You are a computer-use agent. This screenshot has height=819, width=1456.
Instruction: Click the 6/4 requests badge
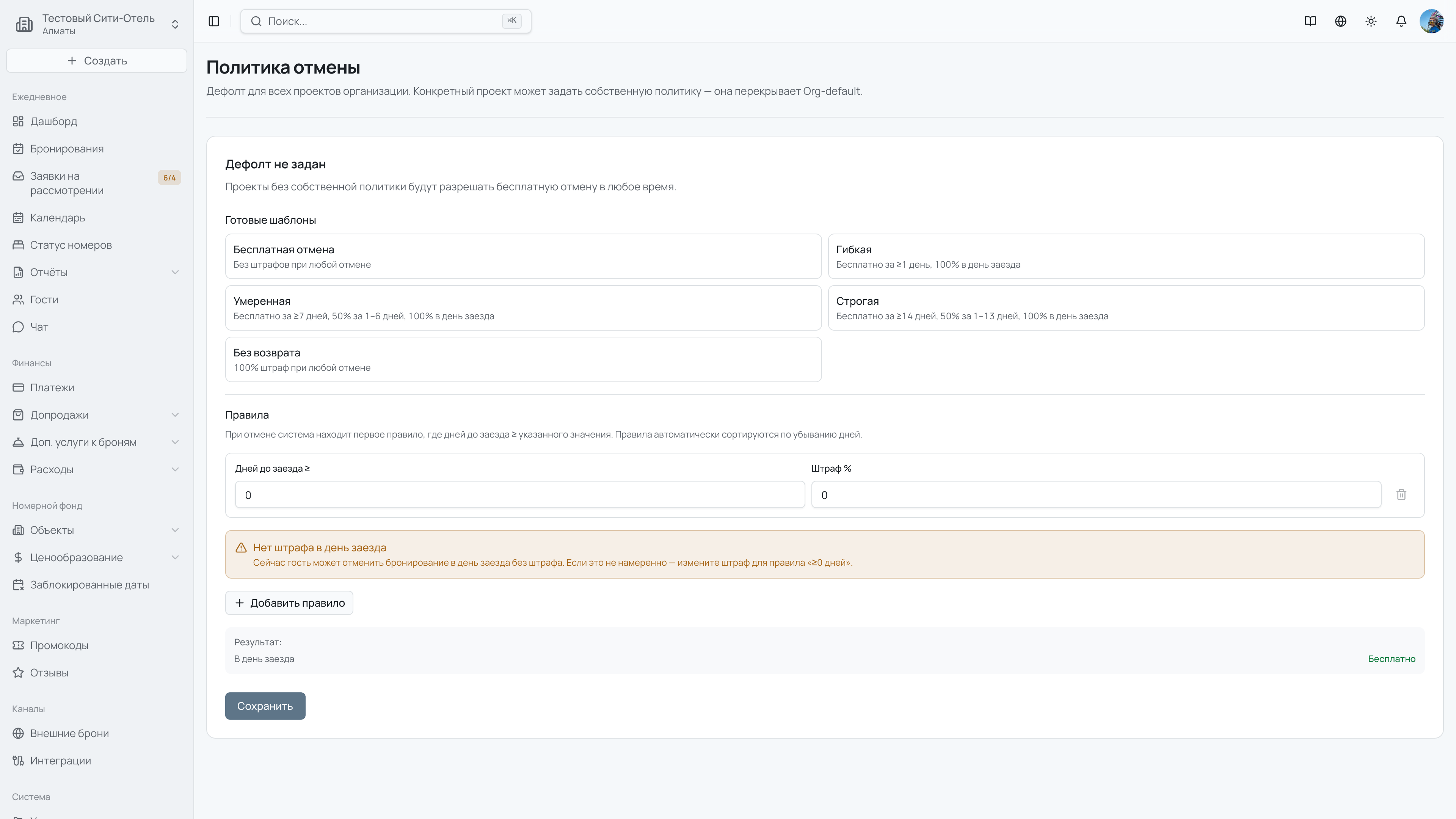[169, 177]
